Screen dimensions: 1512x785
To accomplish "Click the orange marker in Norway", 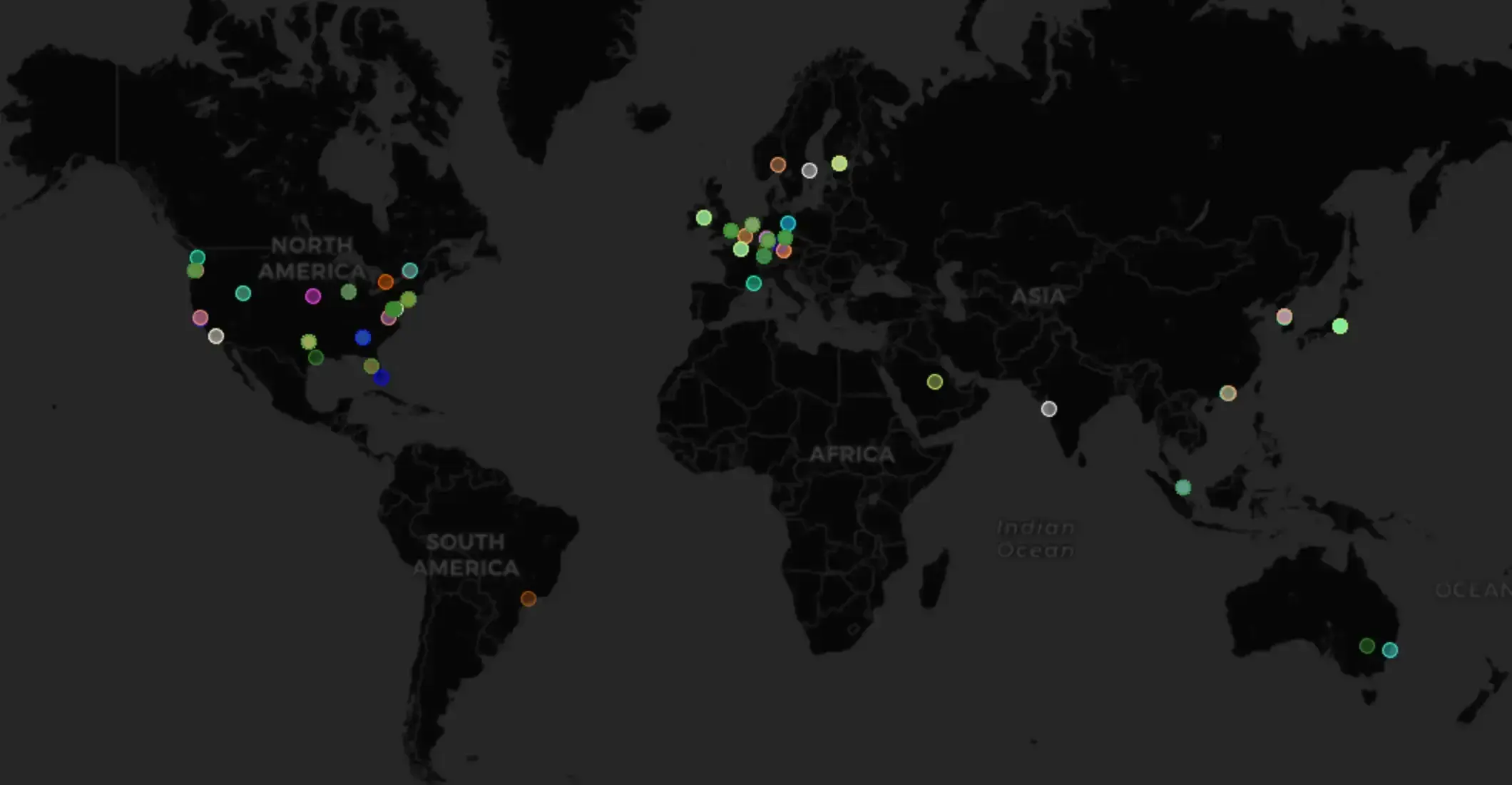I will pos(777,165).
